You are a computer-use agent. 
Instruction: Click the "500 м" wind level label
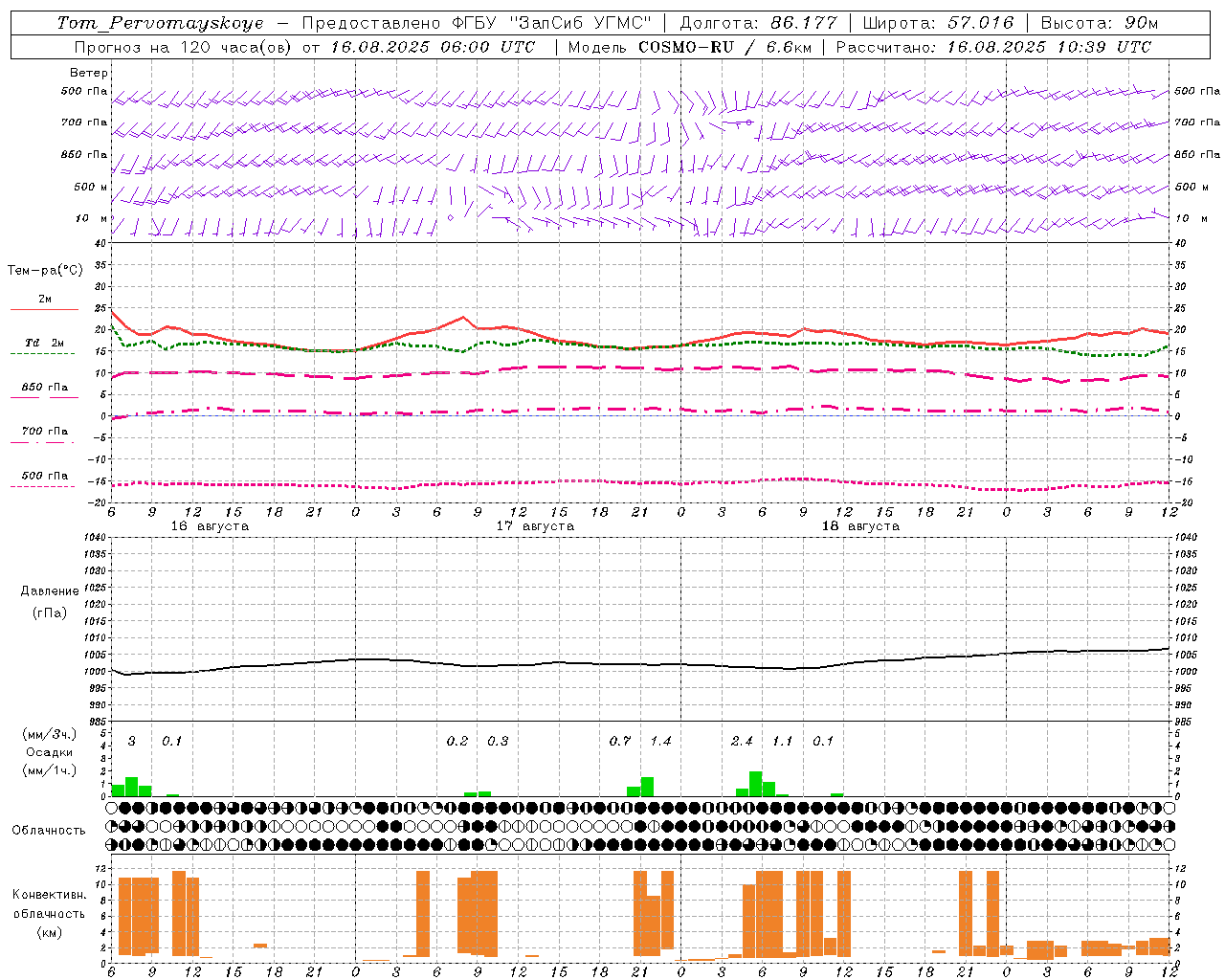click(x=91, y=187)
